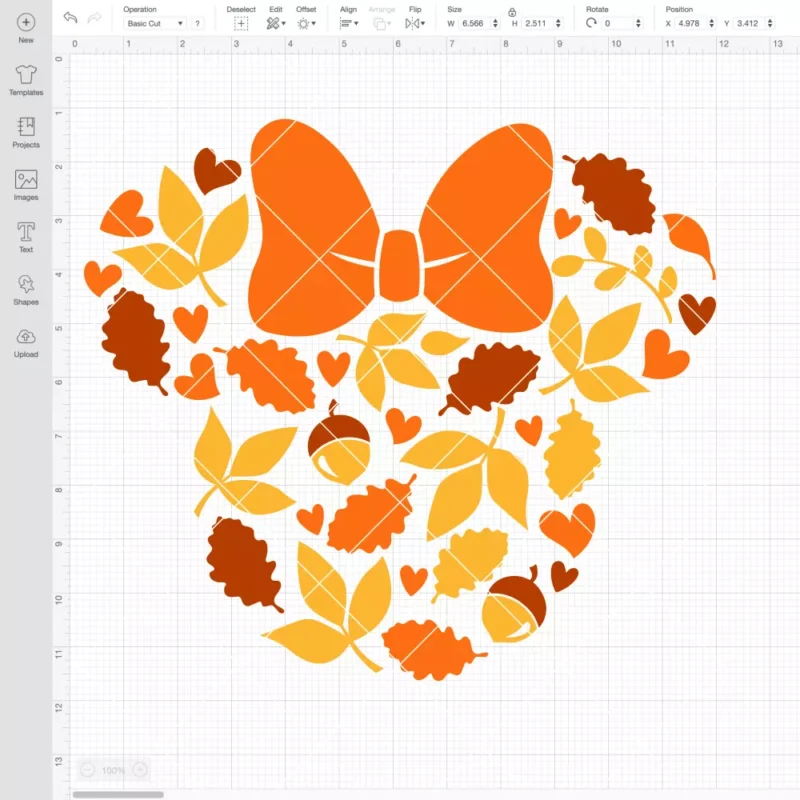Viewport: 800px width, 800px height.
Task: Click the Deselect icon
Action: (241, 23)
